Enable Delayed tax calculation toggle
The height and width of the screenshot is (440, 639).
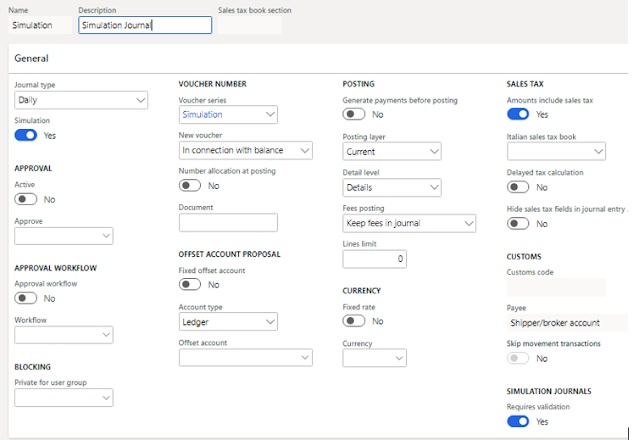coord(518,186)
